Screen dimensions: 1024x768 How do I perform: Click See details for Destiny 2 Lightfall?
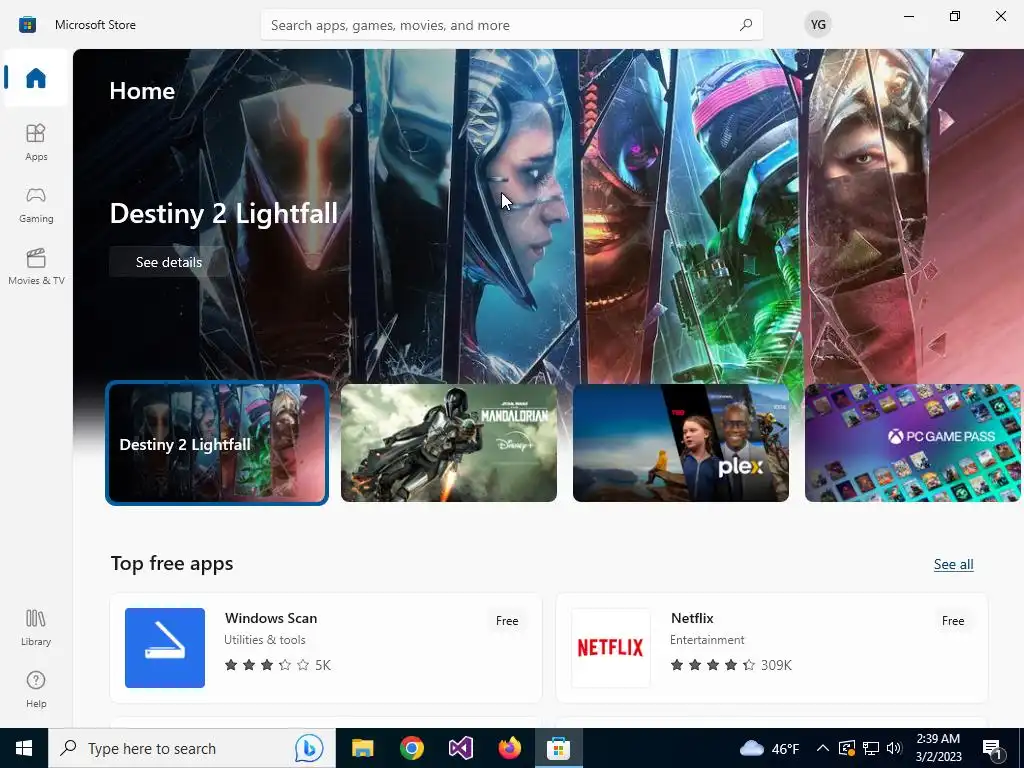tap(168, 262)
